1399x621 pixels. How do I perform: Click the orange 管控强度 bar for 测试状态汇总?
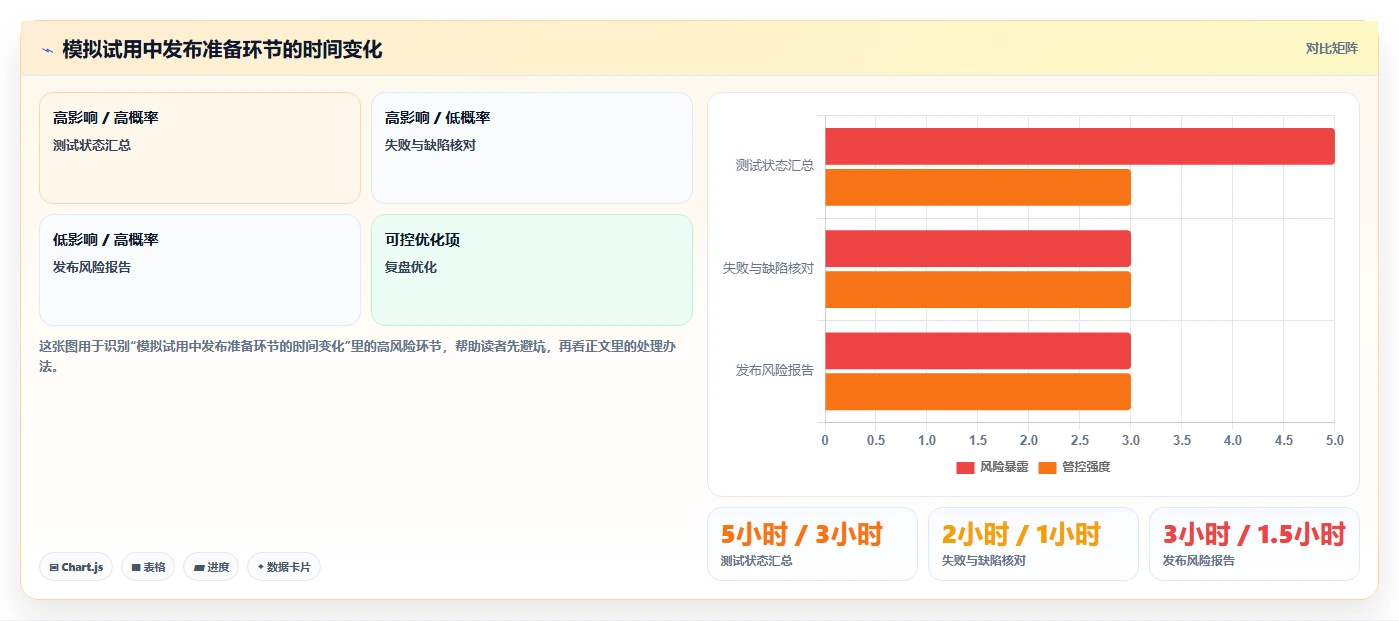pyautogui.click(x=978, y=187)
